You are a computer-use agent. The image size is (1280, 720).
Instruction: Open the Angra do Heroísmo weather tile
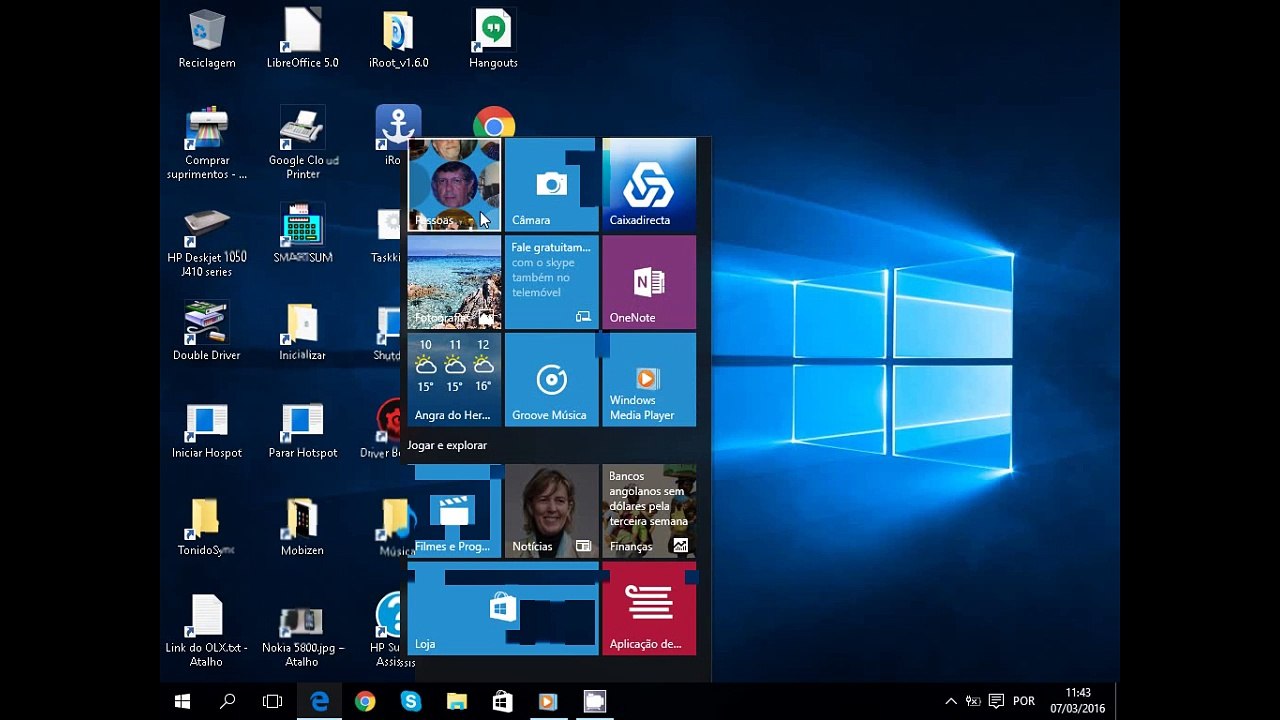click(x=454, y=380)
